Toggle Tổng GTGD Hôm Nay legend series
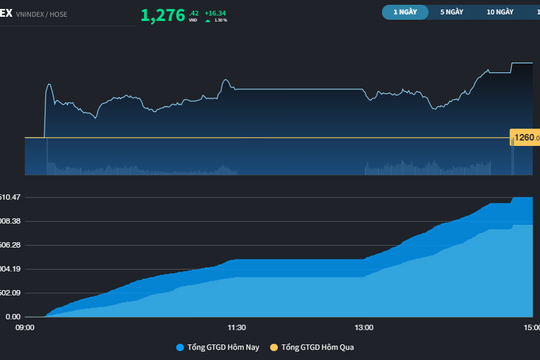Viewport: 540px width, 360px height. tap(223, 347)
